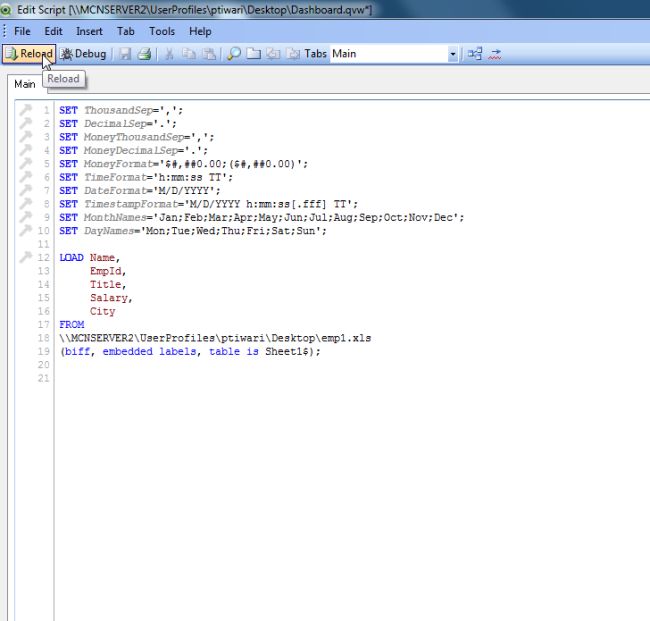Click the DecimalSep text on line 2
Viewport: 650px width, 621px height.
coord(115,124)
